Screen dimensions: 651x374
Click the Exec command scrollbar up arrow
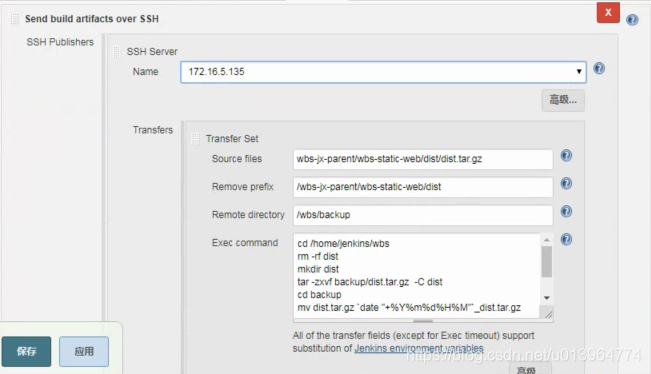coord(546,240)
